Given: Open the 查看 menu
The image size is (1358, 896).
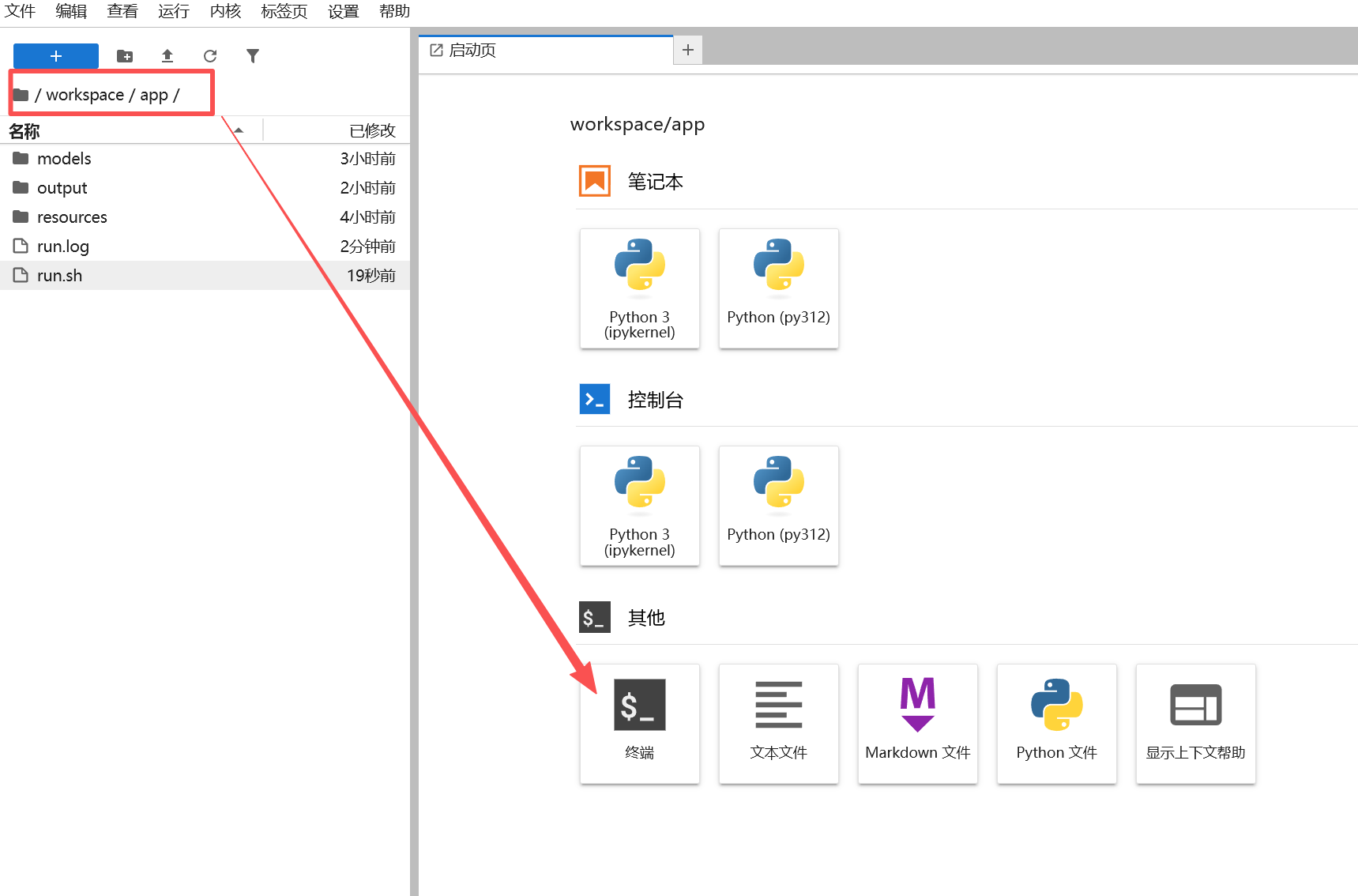Looking at the screenshot, I should click(122, 11).
